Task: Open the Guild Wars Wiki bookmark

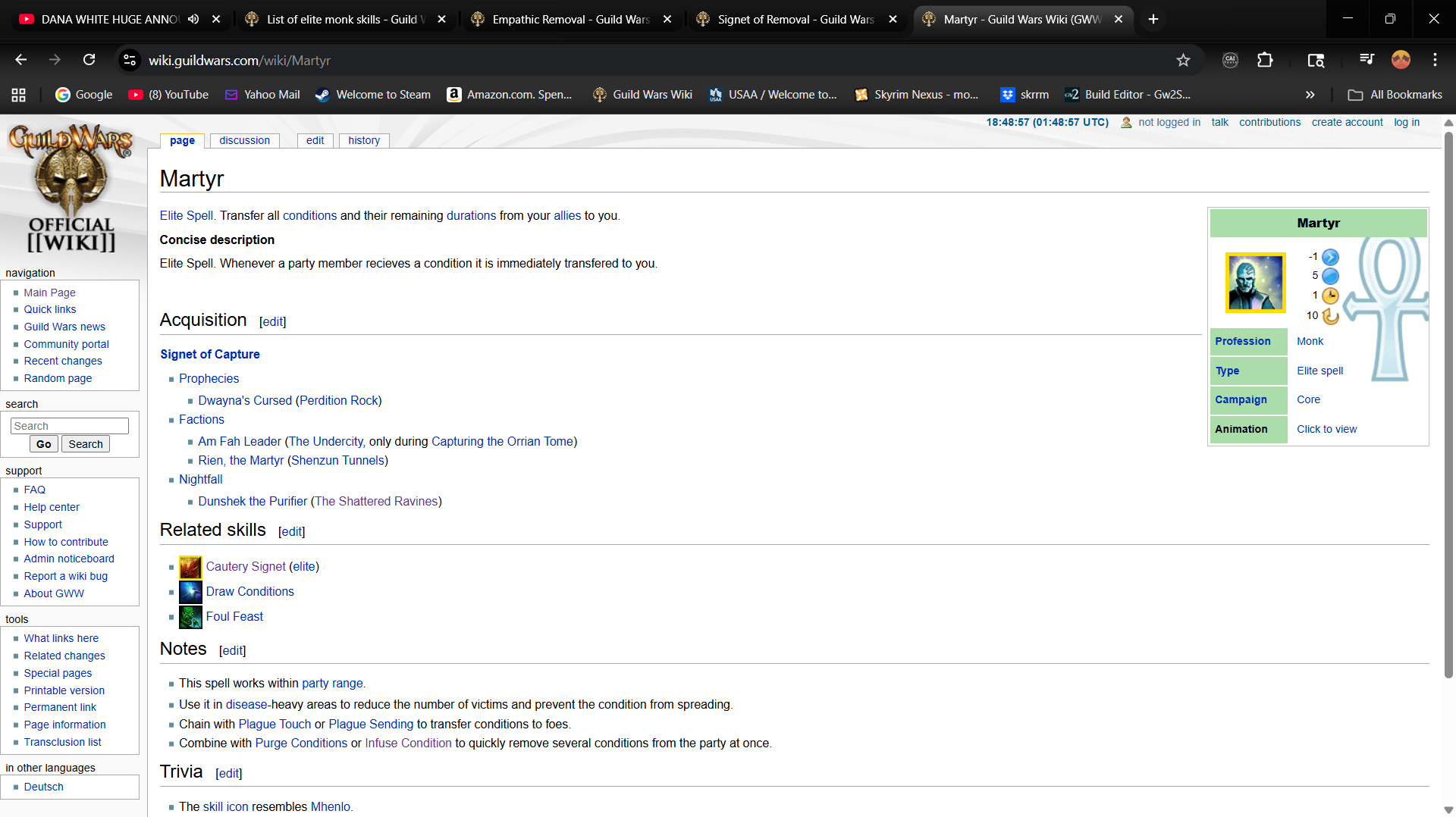Action: [642, 95]
